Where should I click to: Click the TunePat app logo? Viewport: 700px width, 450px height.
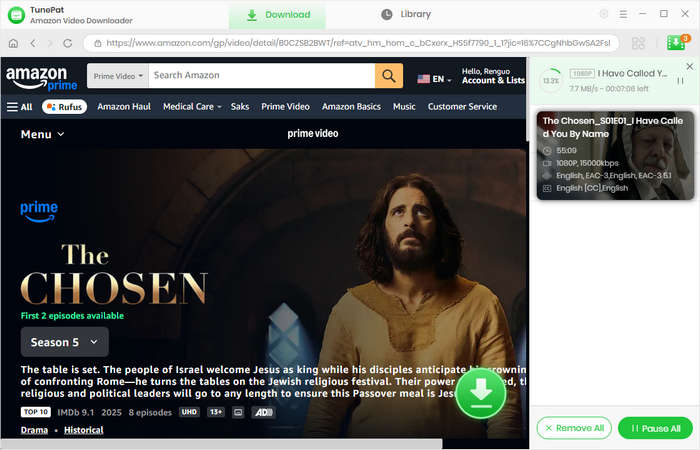pos(17,15)
